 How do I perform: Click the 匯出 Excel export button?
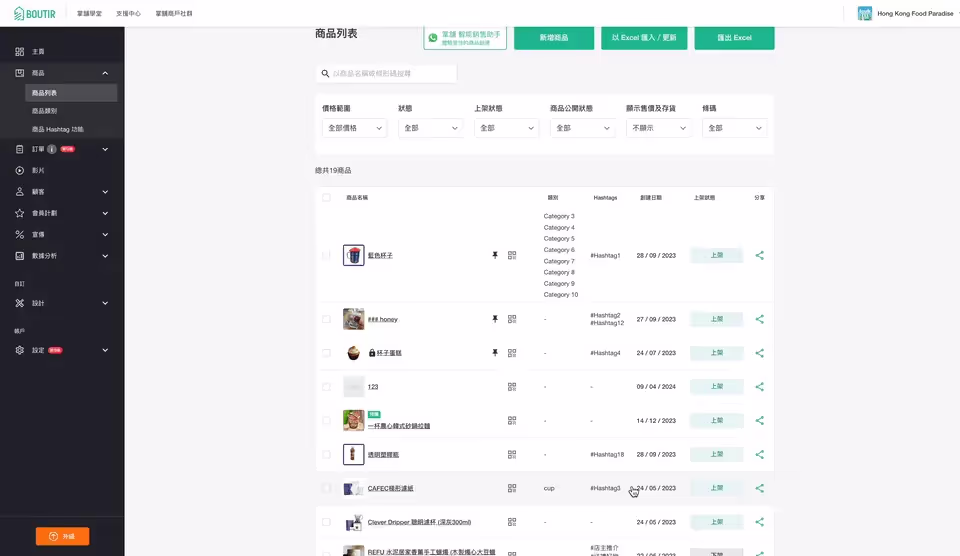pos(734,37)
